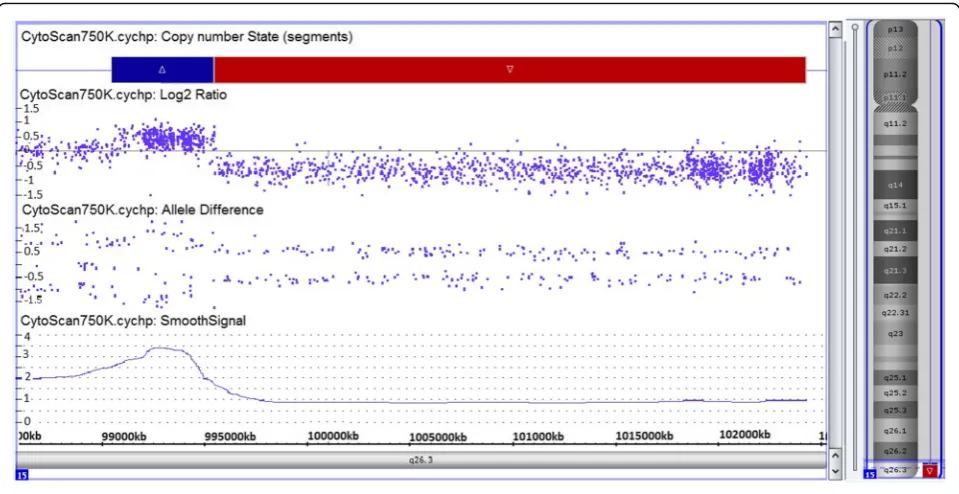Click scroll up arrow on the vertical scrollbar
This screenshot has width=959, height=494.
click(835, 29)
